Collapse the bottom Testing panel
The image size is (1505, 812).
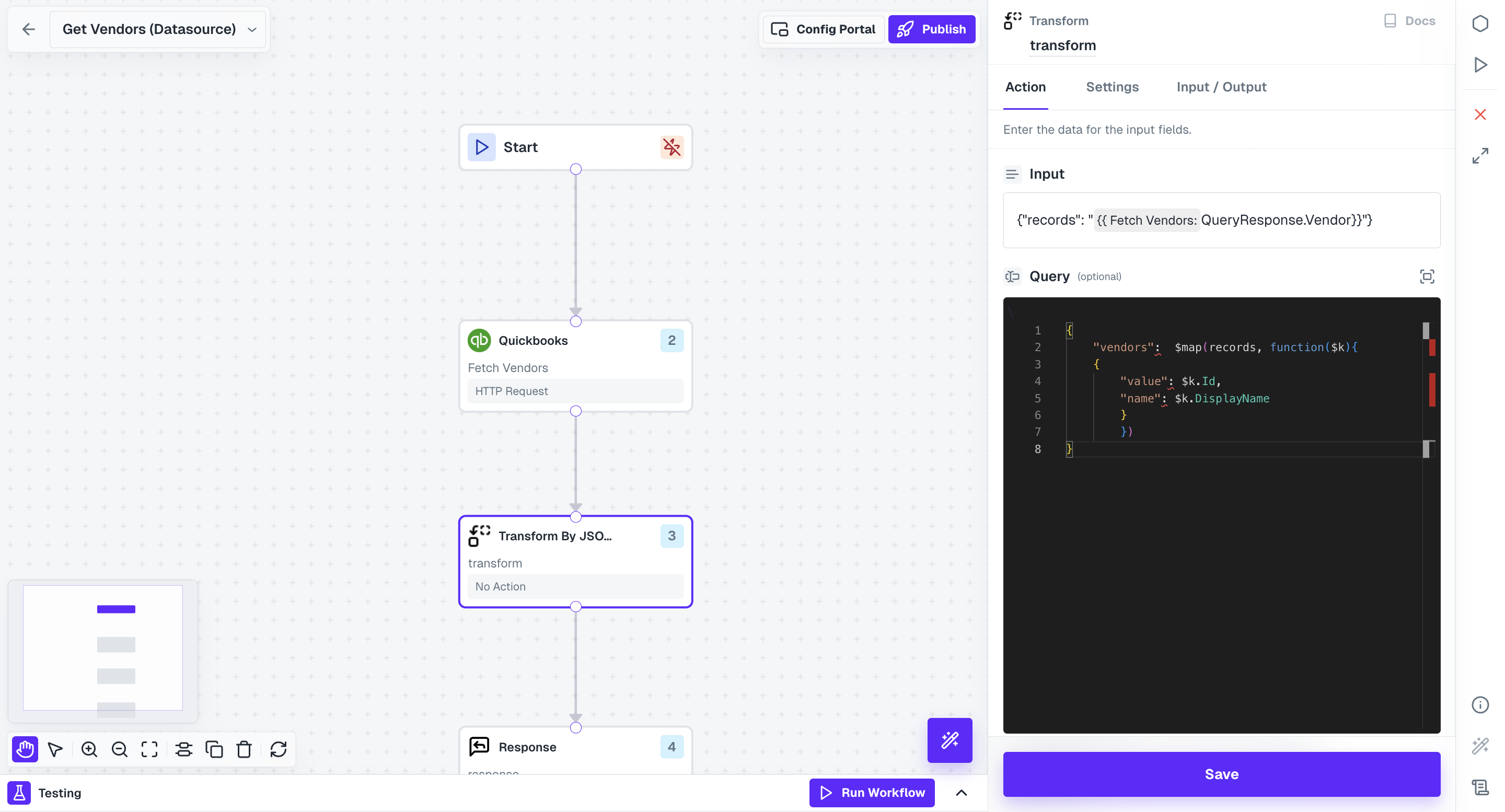click(x=962, y=793)
